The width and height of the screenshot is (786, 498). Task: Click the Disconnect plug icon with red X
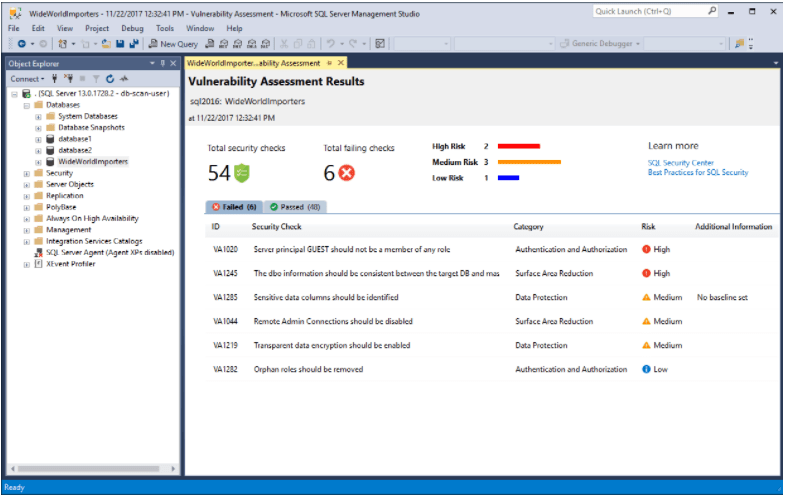click(69, 78)
